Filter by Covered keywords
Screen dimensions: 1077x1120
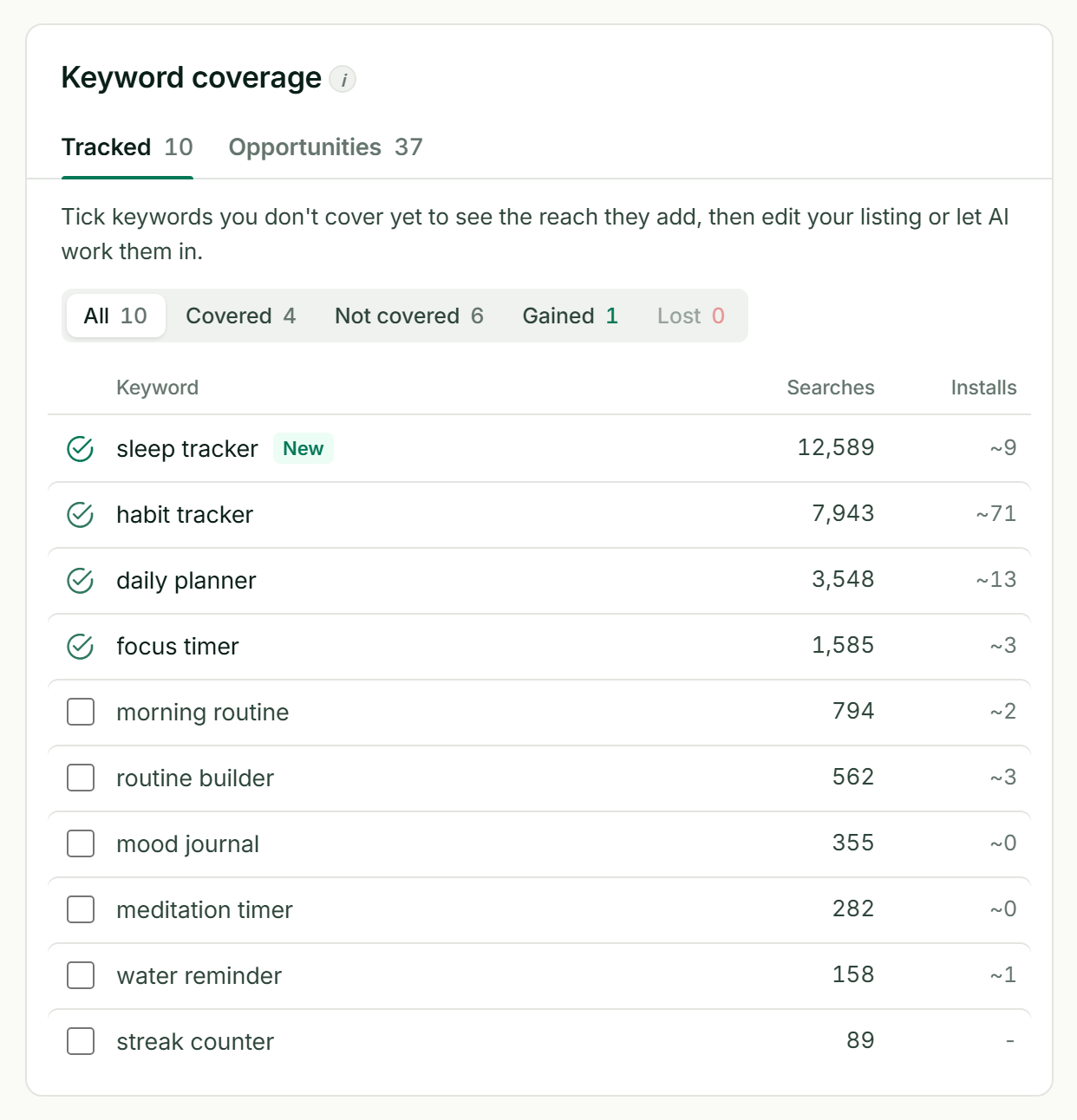(241, 316)
